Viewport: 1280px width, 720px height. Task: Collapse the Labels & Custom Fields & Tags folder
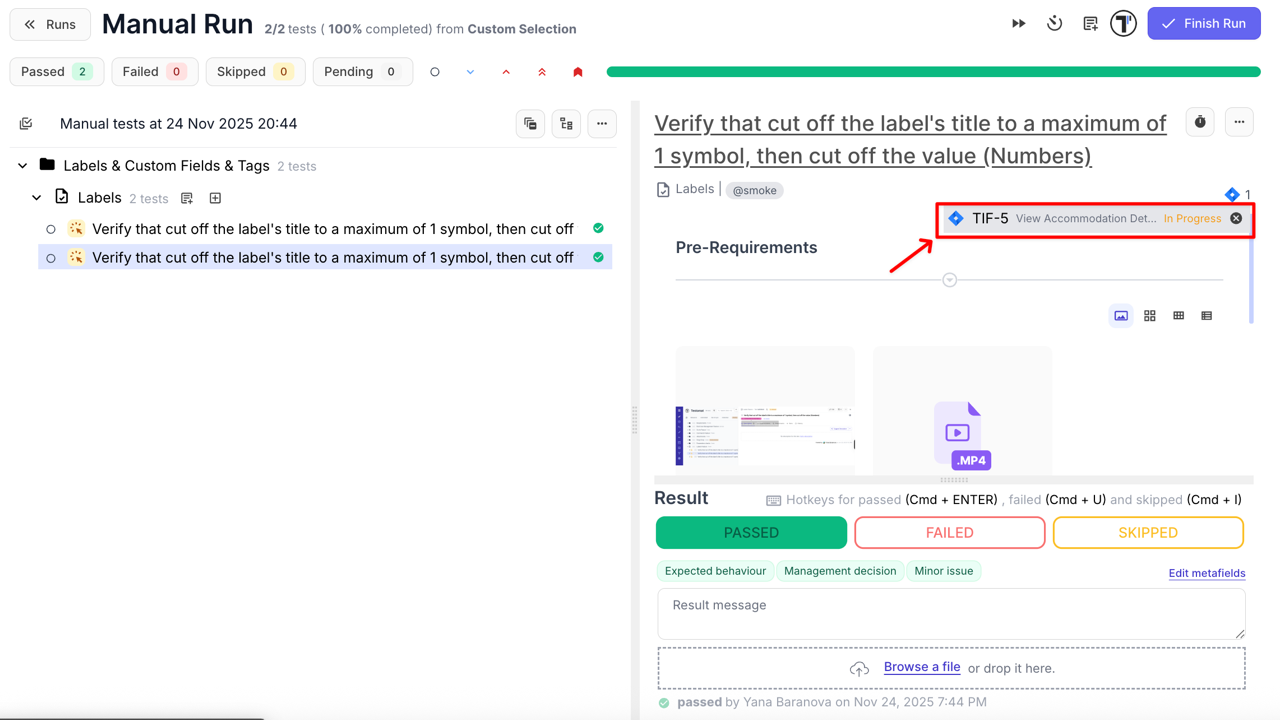pyautogui.click(x=22, y=165)
